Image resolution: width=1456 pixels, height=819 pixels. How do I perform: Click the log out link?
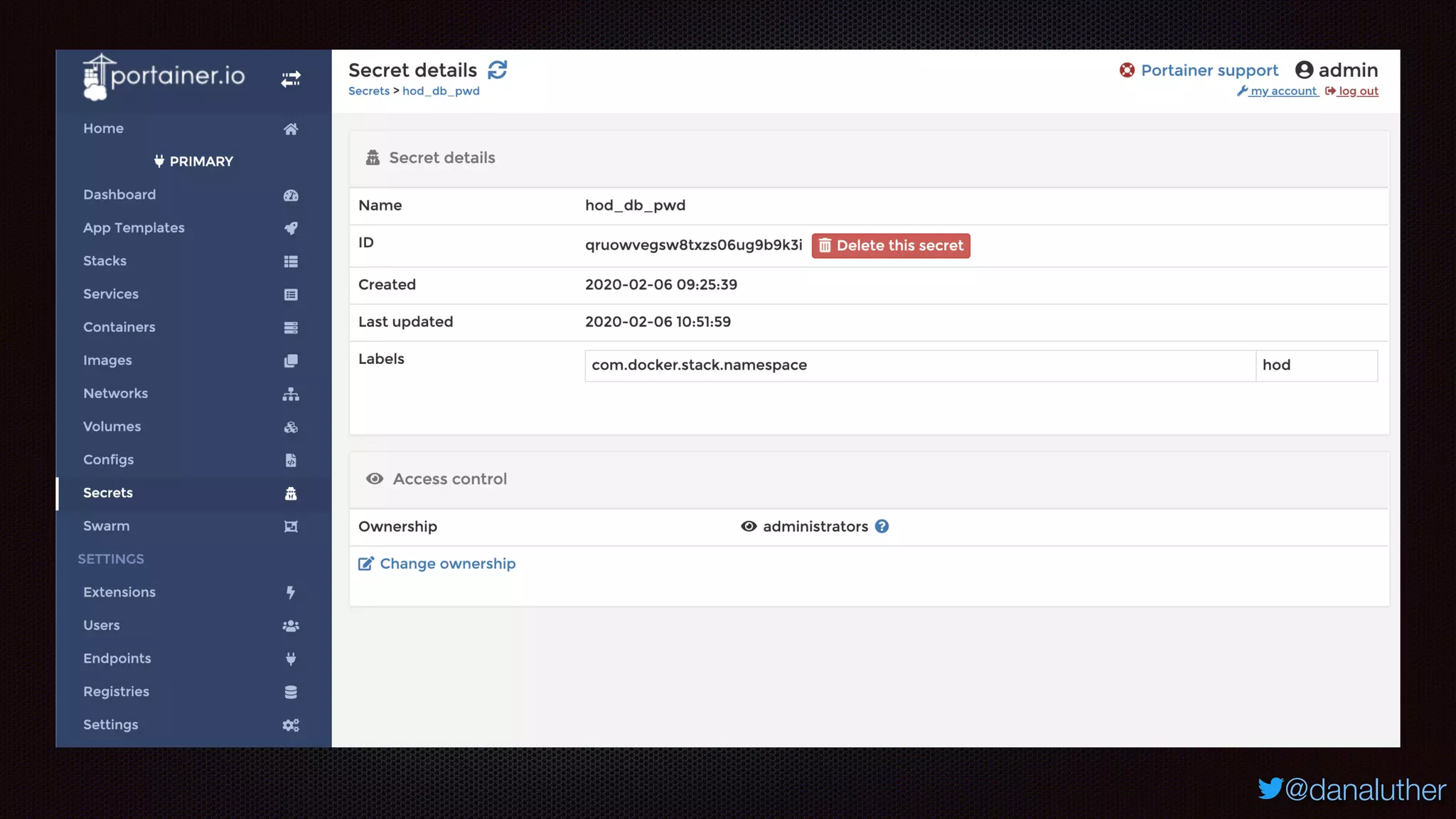point(1358,91)
